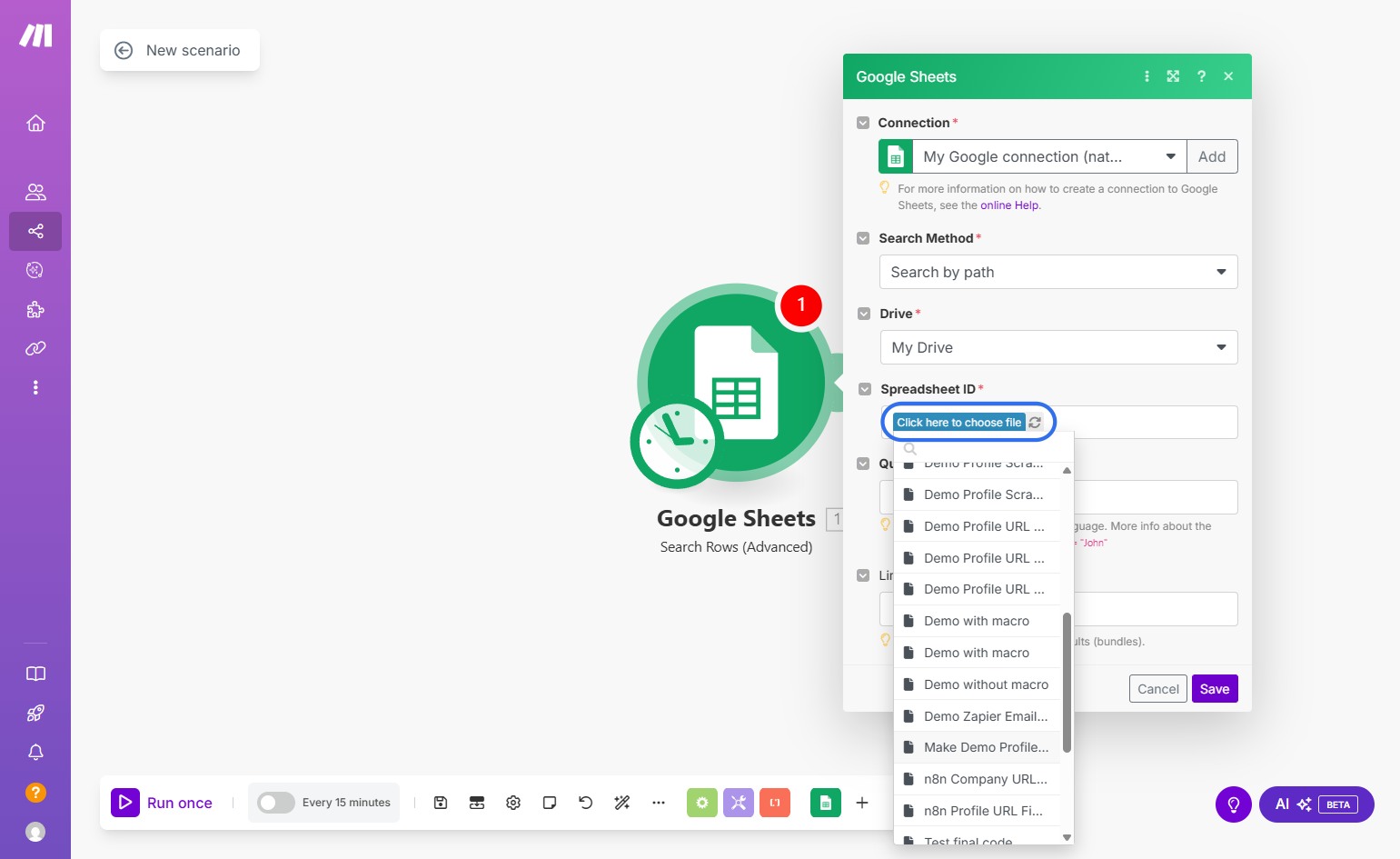Click the Undo arrow in bottom toolbar
1400x859 pixels.
[586, 803]
